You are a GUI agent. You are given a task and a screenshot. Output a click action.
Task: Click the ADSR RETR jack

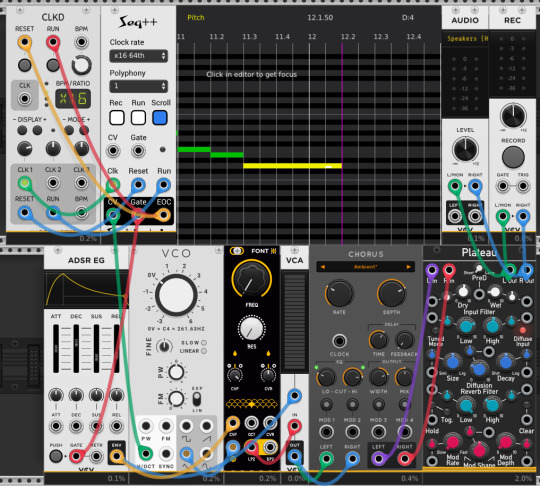tap(96, 456)
